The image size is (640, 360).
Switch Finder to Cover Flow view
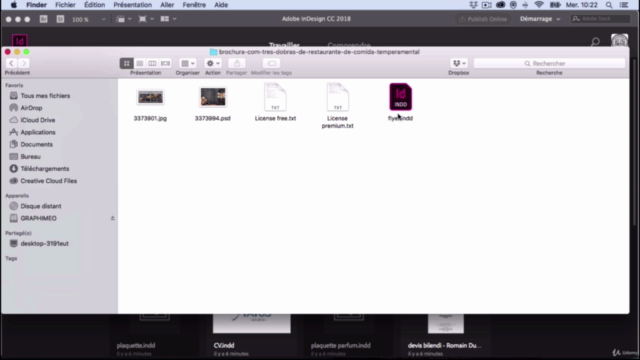point(165,63)
